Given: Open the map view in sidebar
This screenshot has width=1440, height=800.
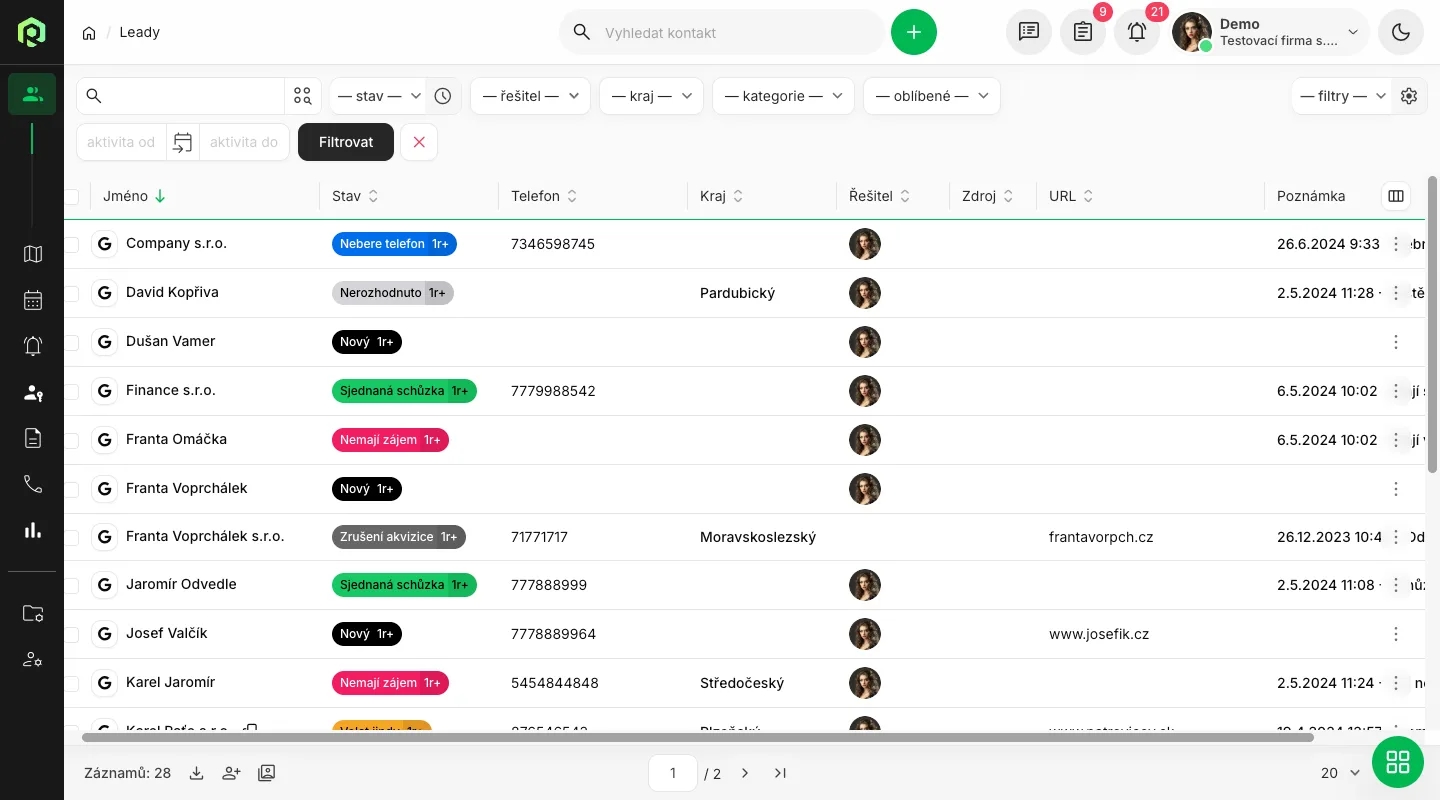Looking at the screenshot, I should 33,254.
